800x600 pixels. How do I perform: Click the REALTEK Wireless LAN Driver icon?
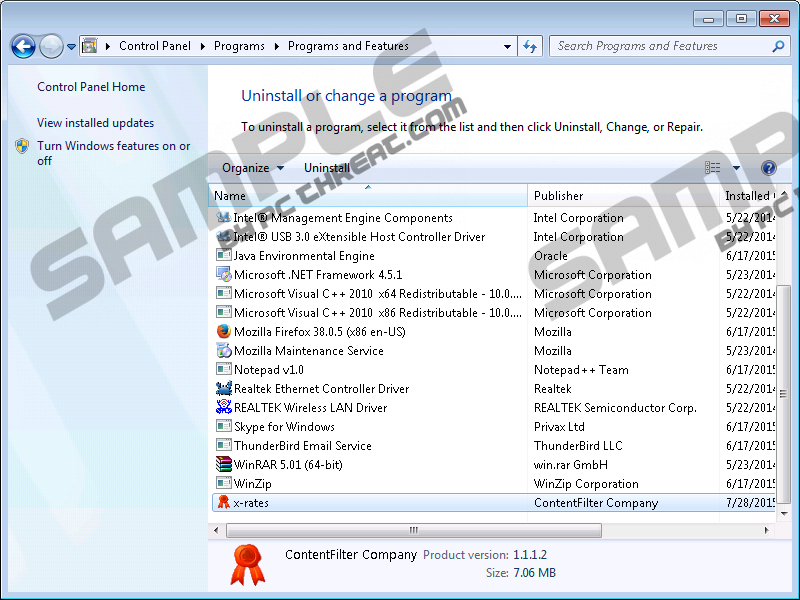pos(224,408)
